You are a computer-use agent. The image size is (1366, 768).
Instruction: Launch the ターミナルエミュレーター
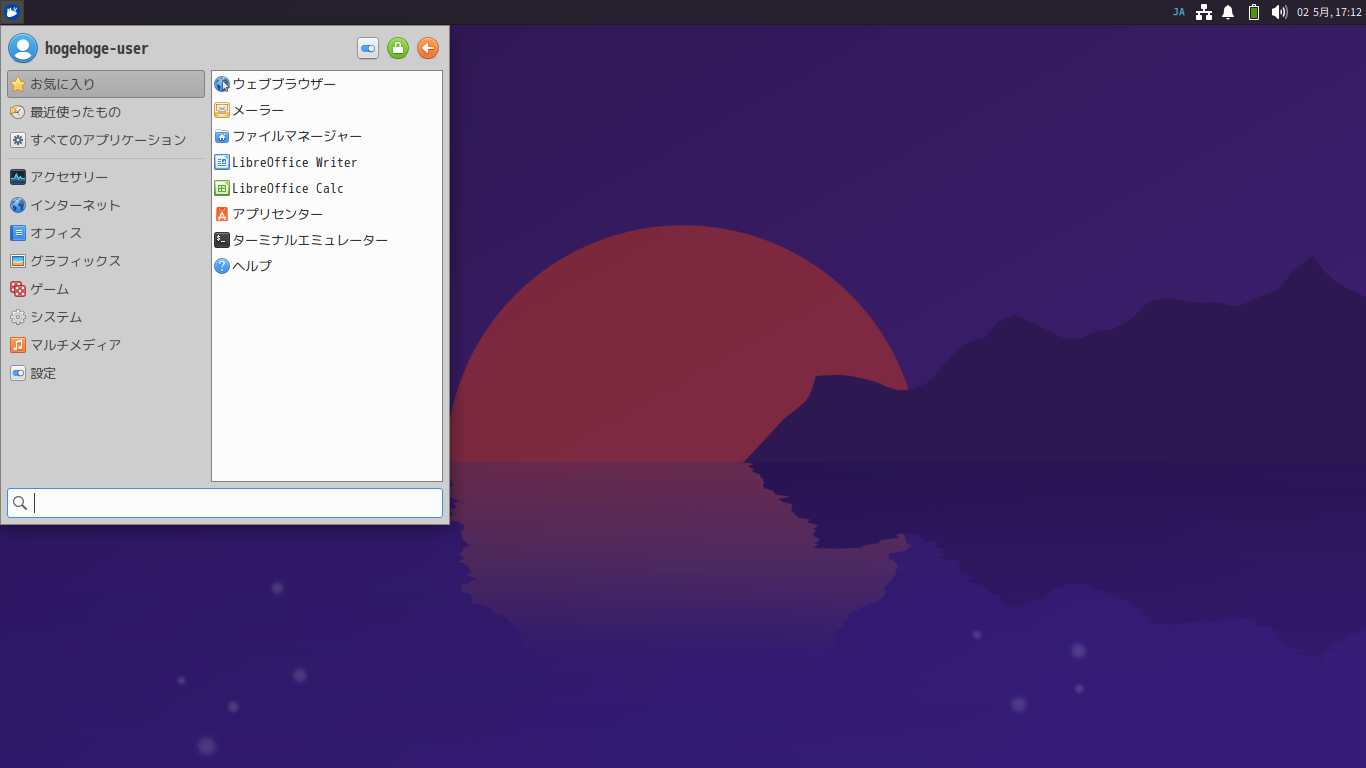tap(308, 239)
